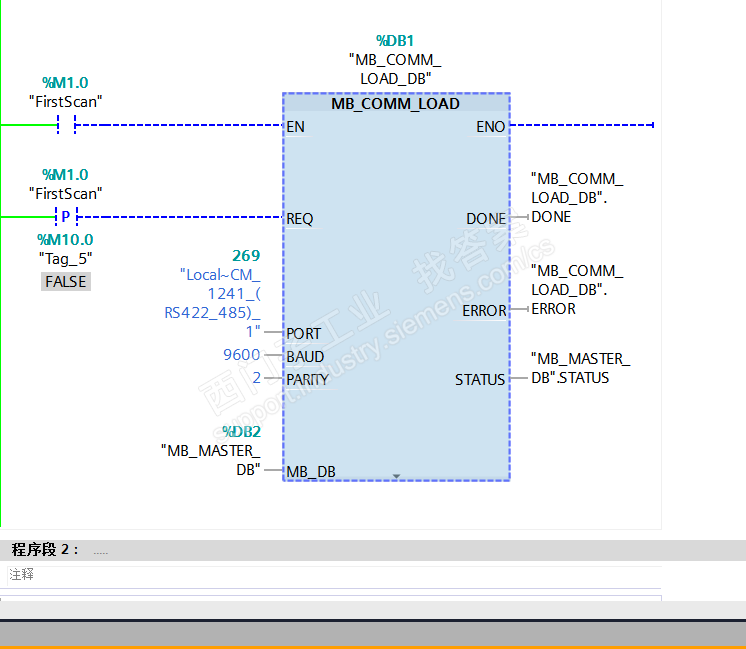The height and width of the screenshot is (649, 746).
Task: Click the "FirstScan" tag name above P contact
Action: click(66, 194)
